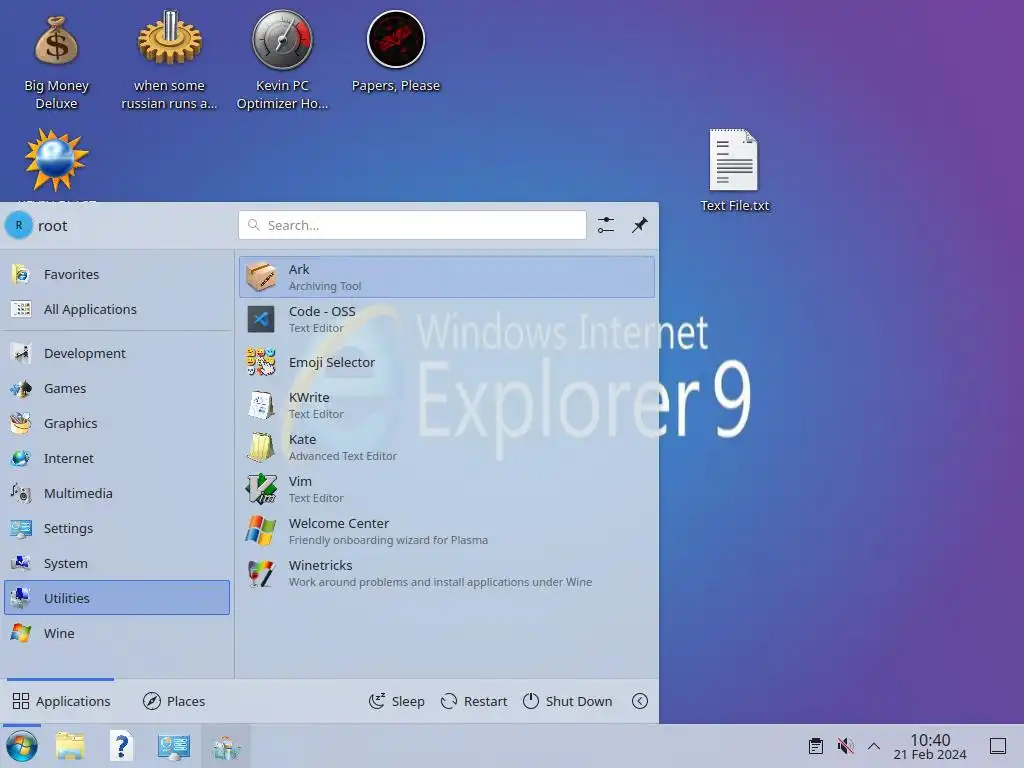The width and height of the screenshot is (1024, 768).
Task: Open the Internet category
Action: coord(117,458)
